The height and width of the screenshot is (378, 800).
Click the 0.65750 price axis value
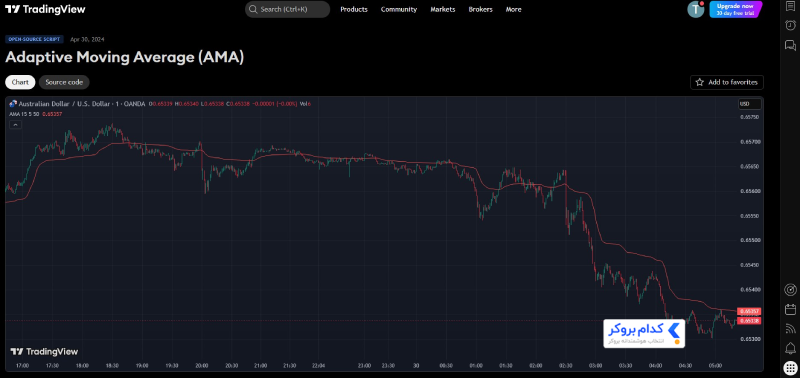click(749, 117)
